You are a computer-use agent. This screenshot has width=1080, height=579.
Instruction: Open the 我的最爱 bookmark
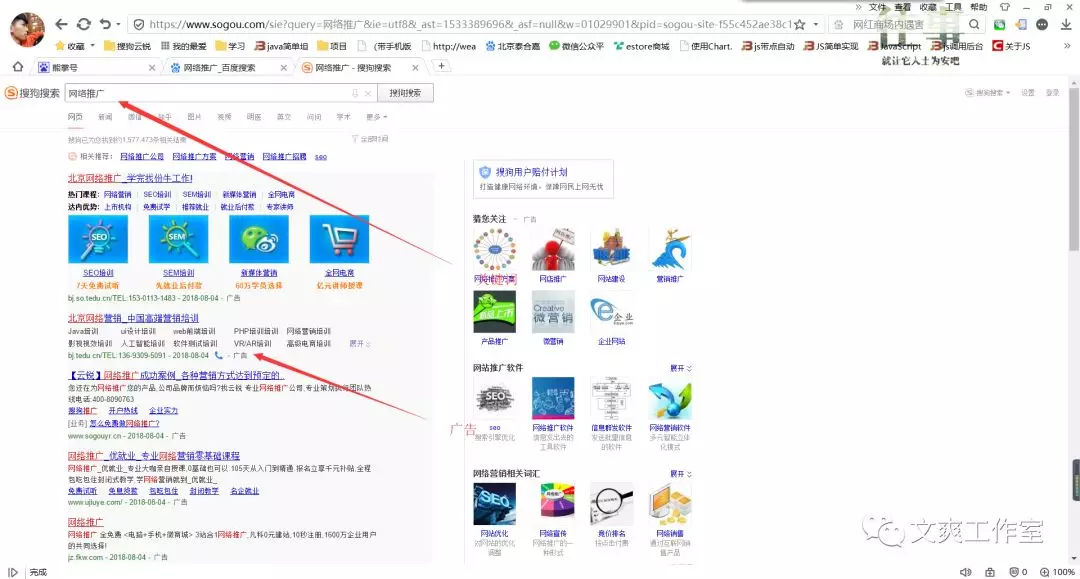pyautogui.click(x=184, y=46)
